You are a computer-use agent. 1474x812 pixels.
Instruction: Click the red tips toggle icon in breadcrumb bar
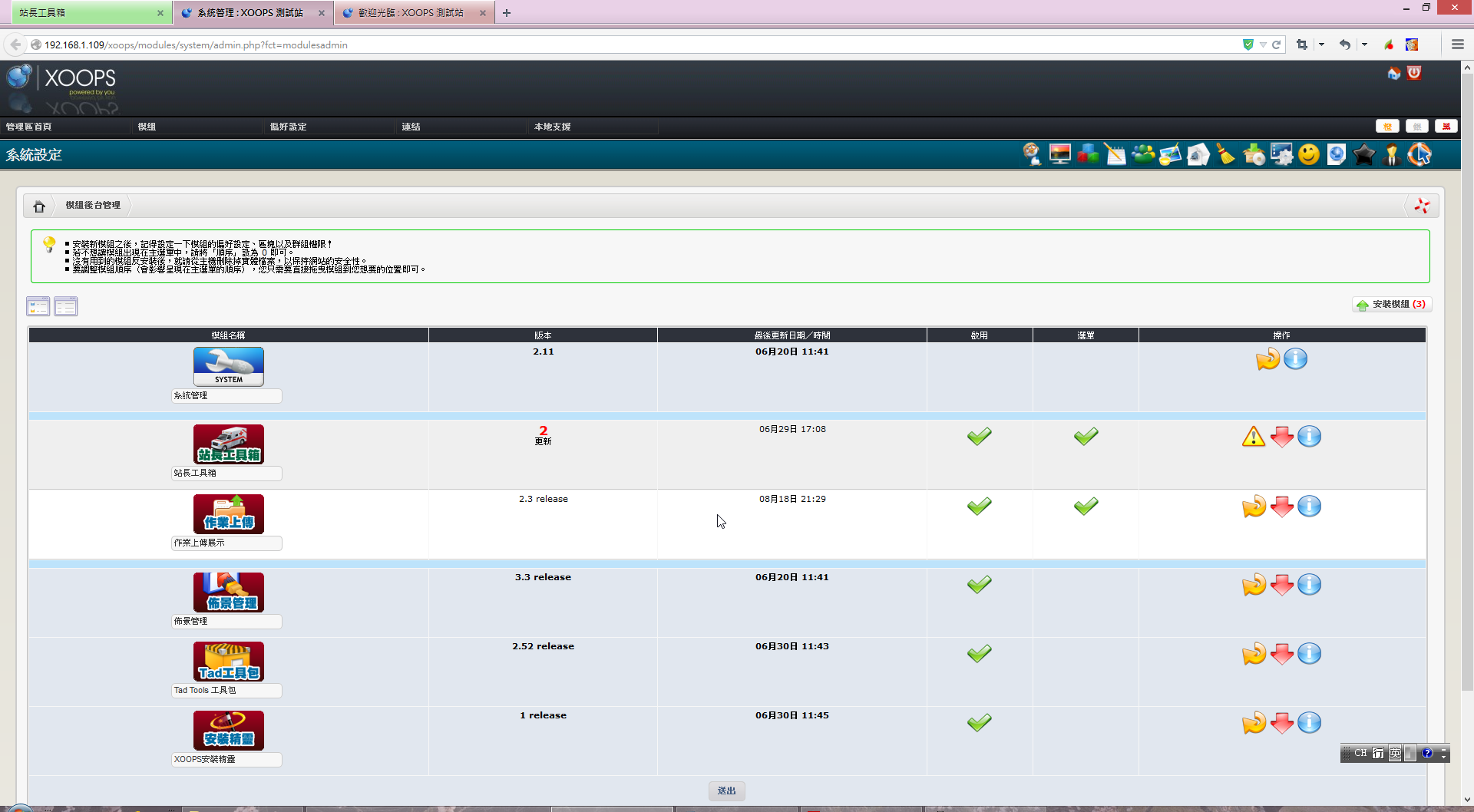tap(1422, 206)
